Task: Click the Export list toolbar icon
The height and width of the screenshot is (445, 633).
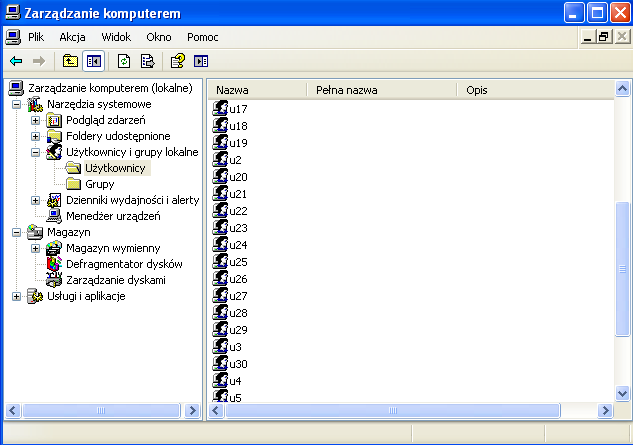Action: click(x=147, y=61)
